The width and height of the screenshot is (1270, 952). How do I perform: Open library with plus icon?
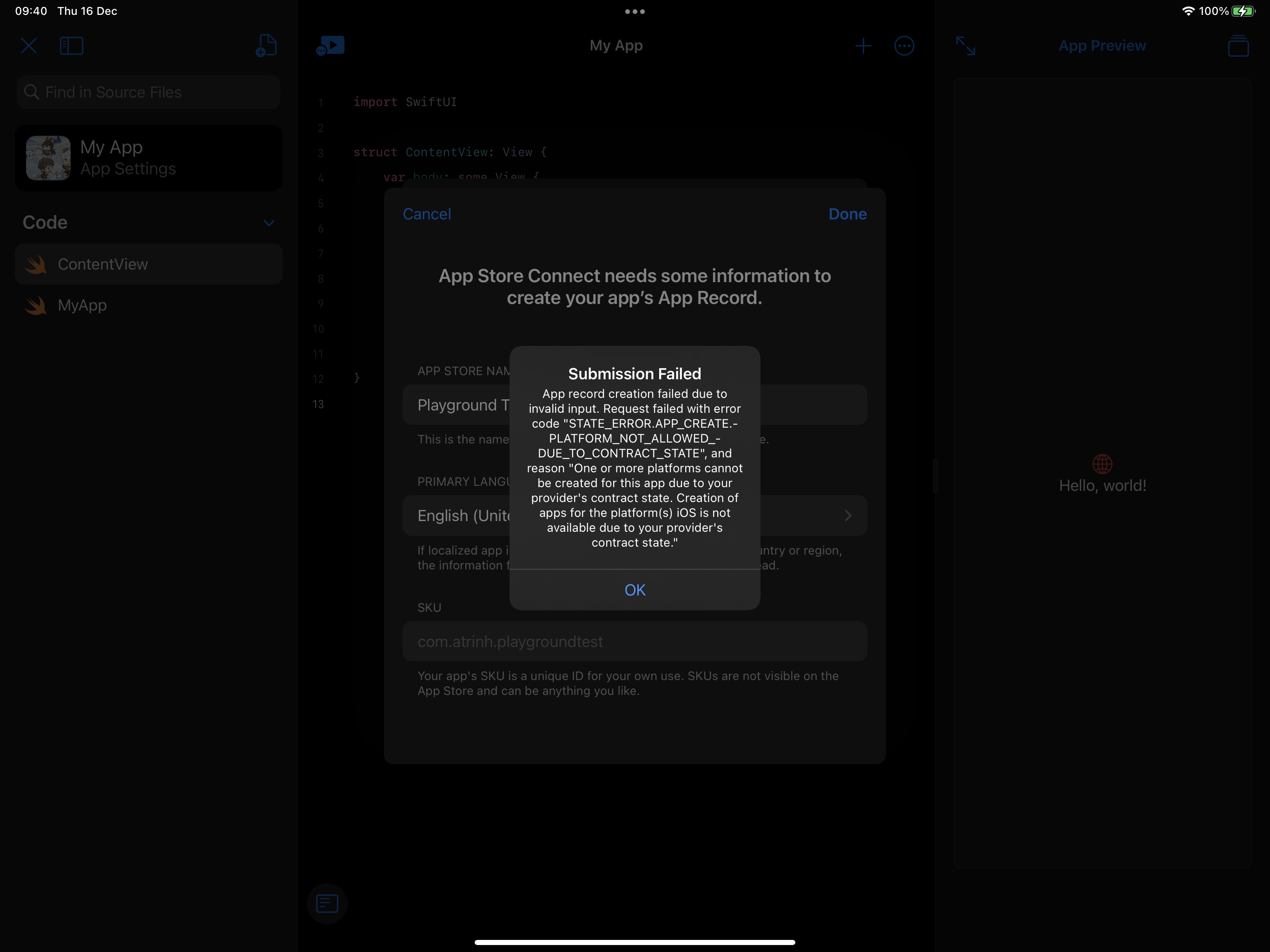(x=863, y=46)
